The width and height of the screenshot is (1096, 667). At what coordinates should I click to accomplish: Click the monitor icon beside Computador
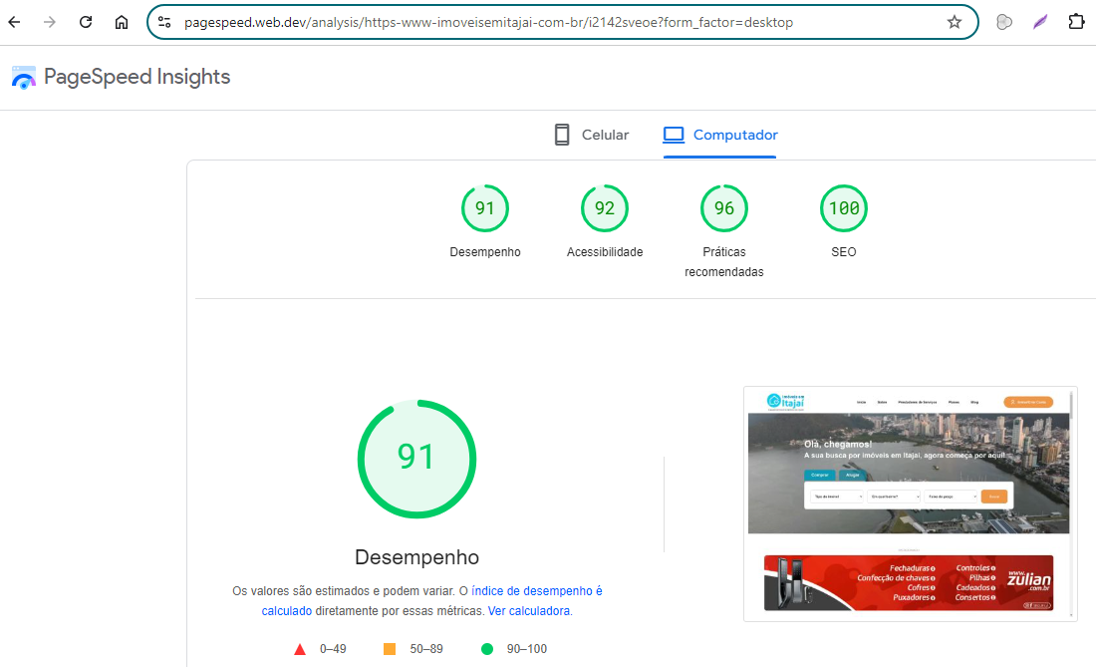(x=673, y=133)
